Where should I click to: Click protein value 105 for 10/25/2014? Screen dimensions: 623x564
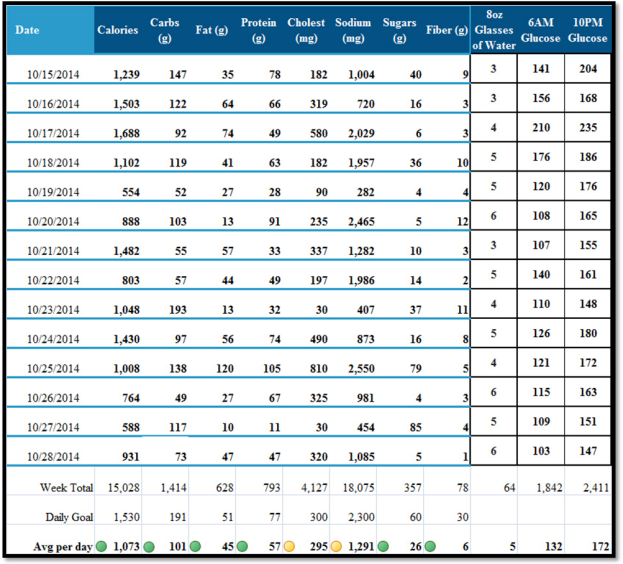tap(272, 369)
